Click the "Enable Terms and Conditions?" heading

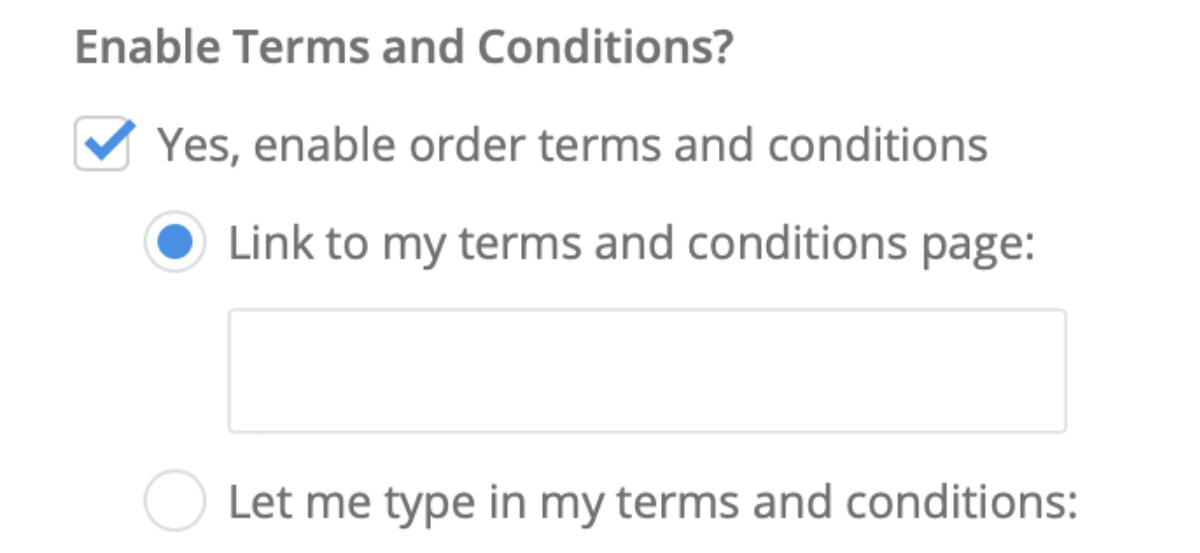[x=405, y=48]
